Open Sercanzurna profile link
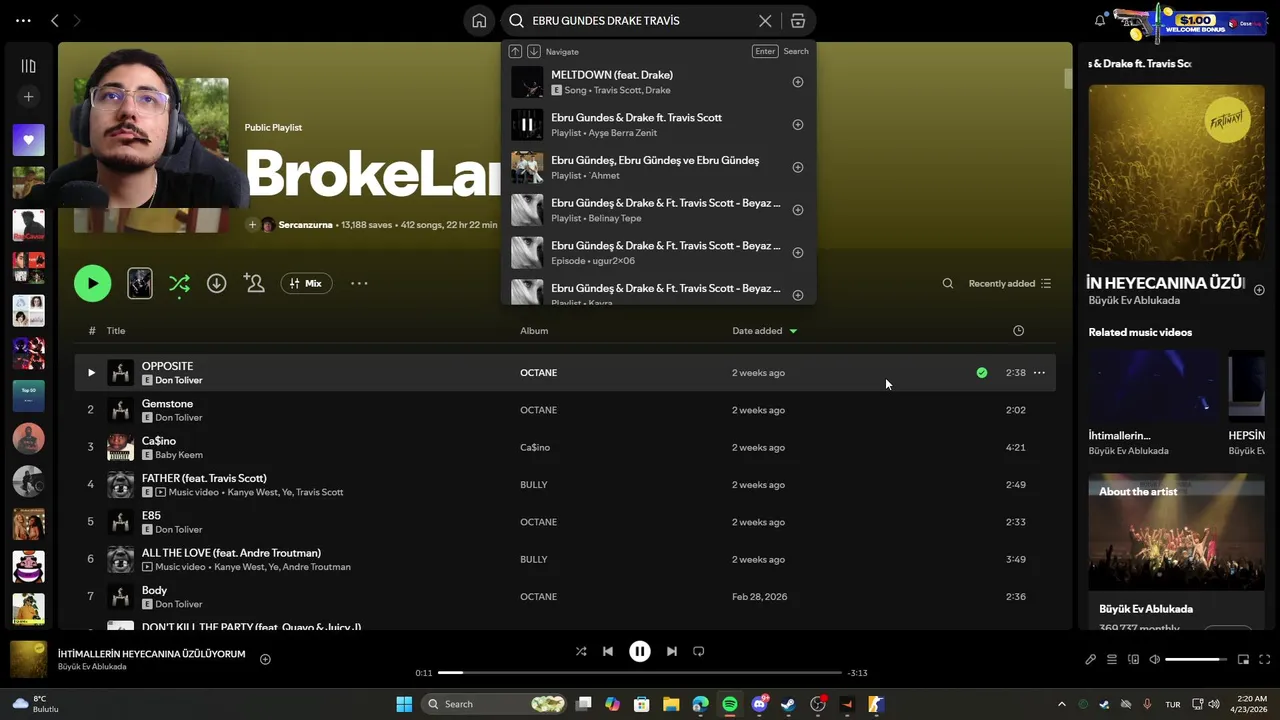The image size is (1280, 720). click(x=306, y=225)
